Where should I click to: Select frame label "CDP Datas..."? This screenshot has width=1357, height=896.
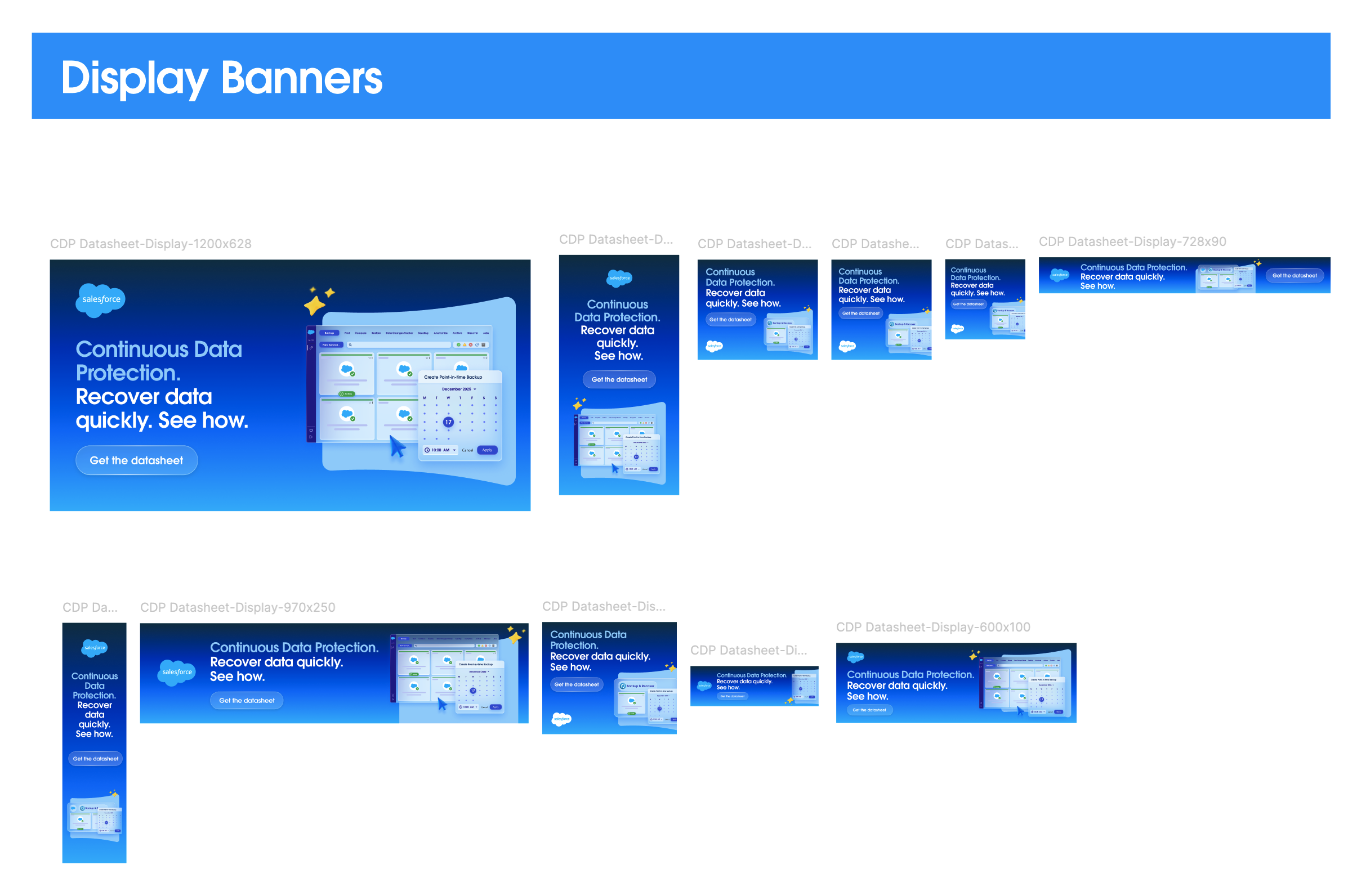[x=981, y=244]
